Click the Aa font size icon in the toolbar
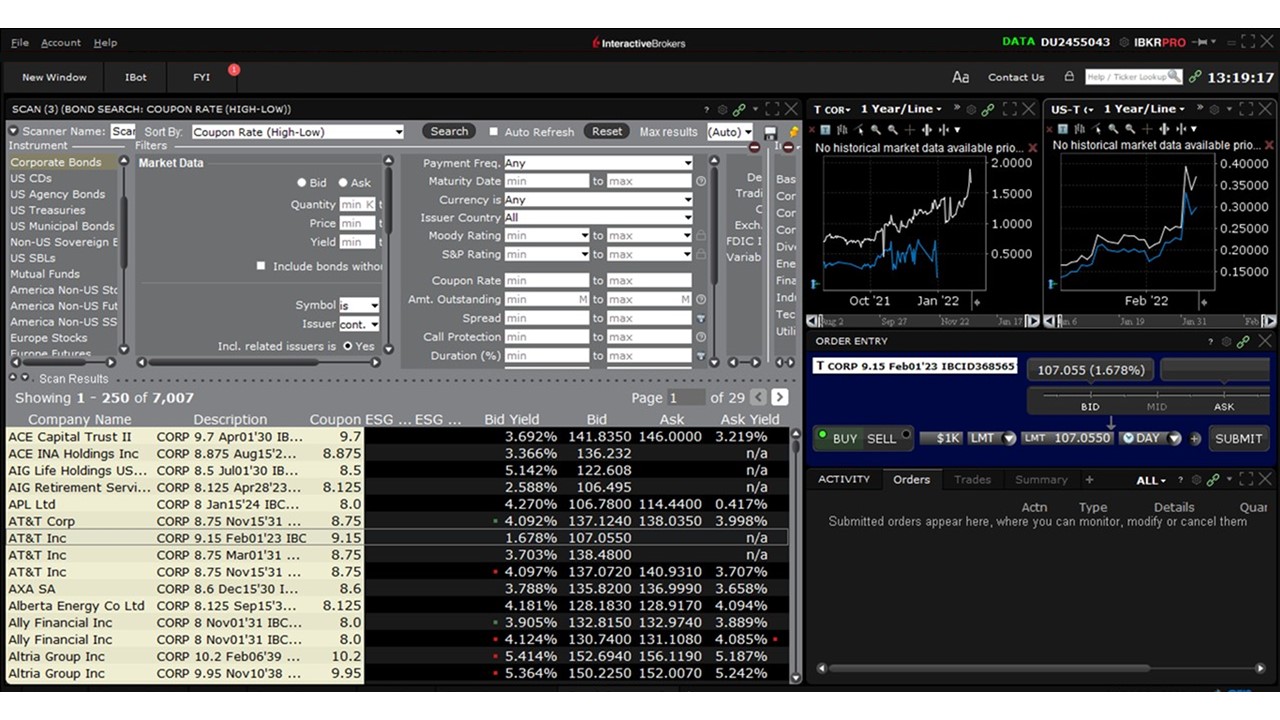The image size is (1280, 720). 960,77
